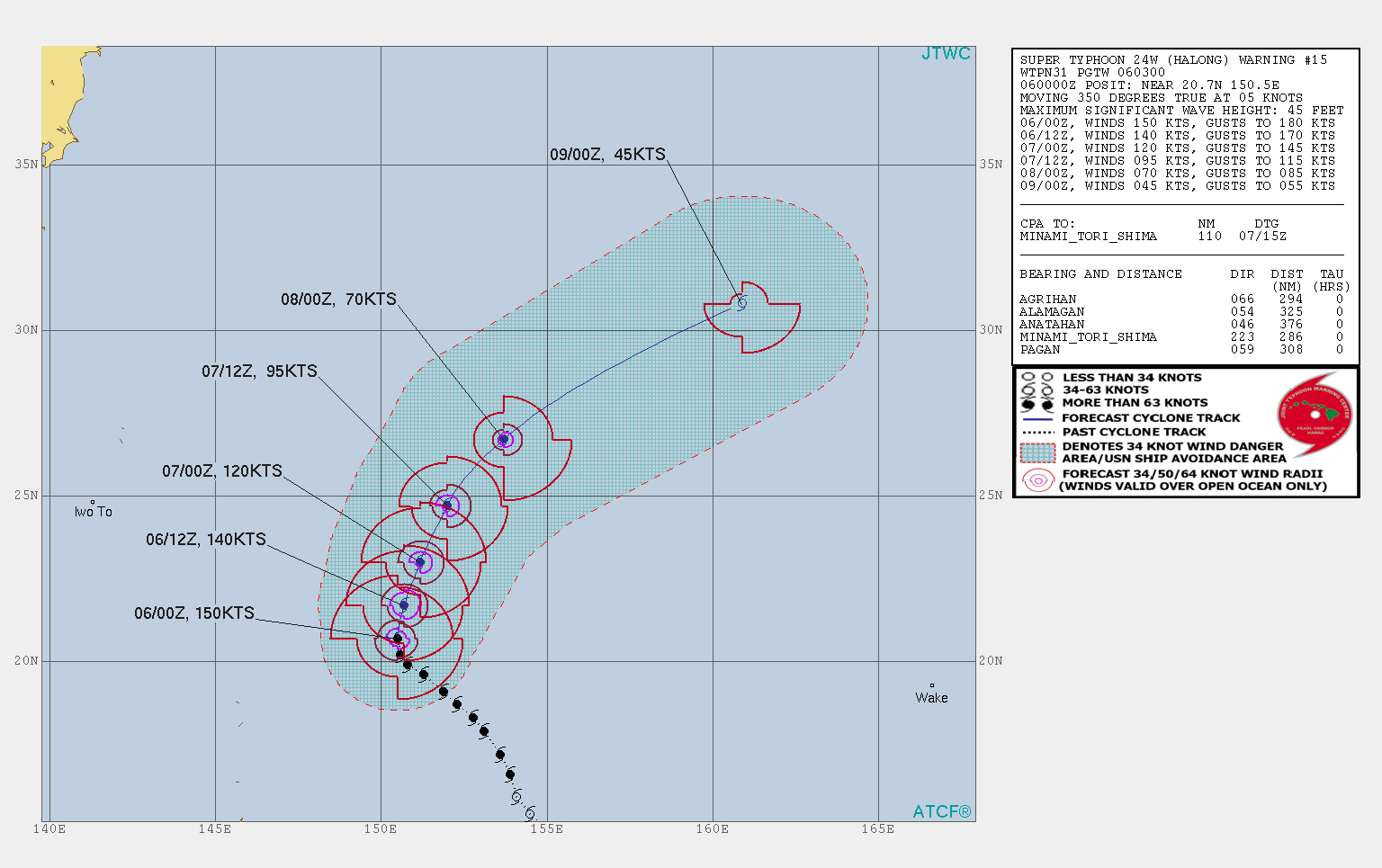Click the '07/00Z, WINDS 120 KTS' forecast line
1382x868 pixels.
[x=1178, y=148]
